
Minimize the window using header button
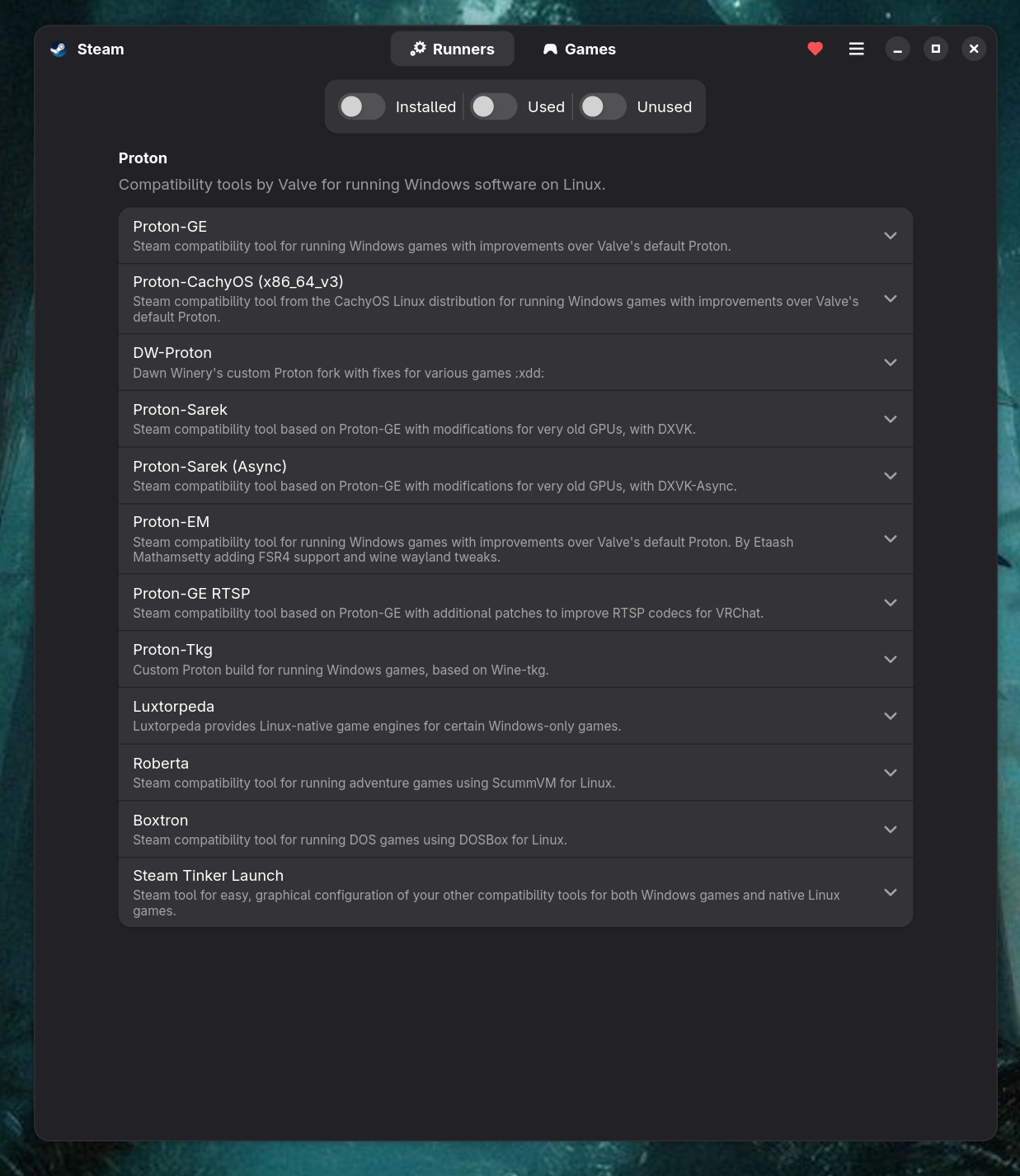tap(897, 49)
